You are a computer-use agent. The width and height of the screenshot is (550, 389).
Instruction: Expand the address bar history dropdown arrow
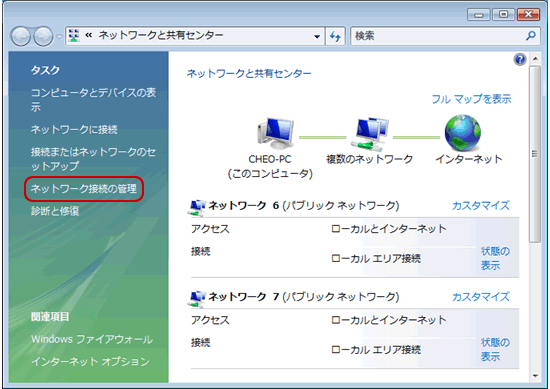coord(317,36)
